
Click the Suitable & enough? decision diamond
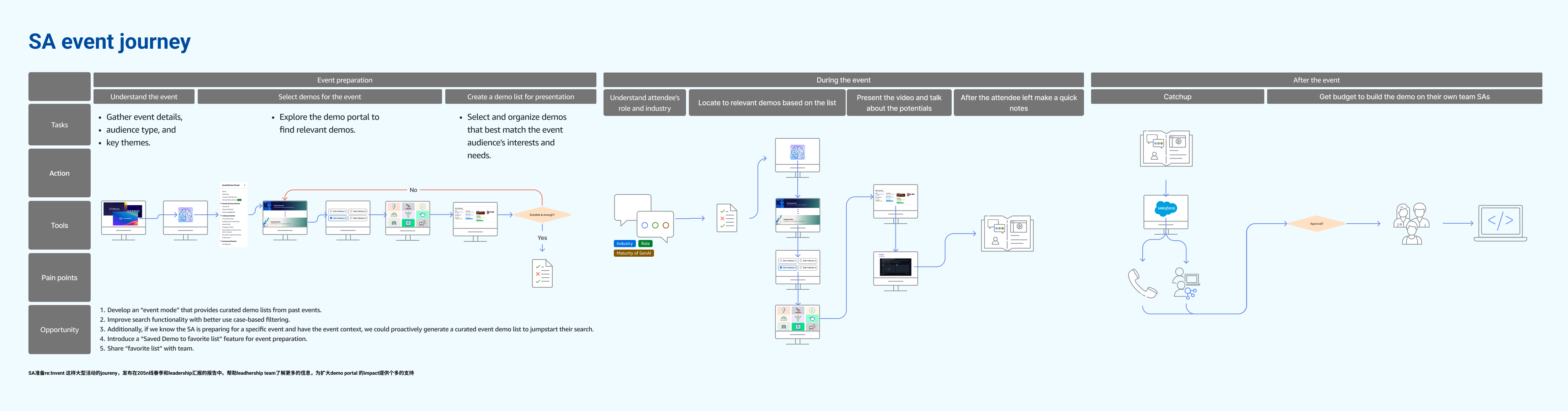542,214
